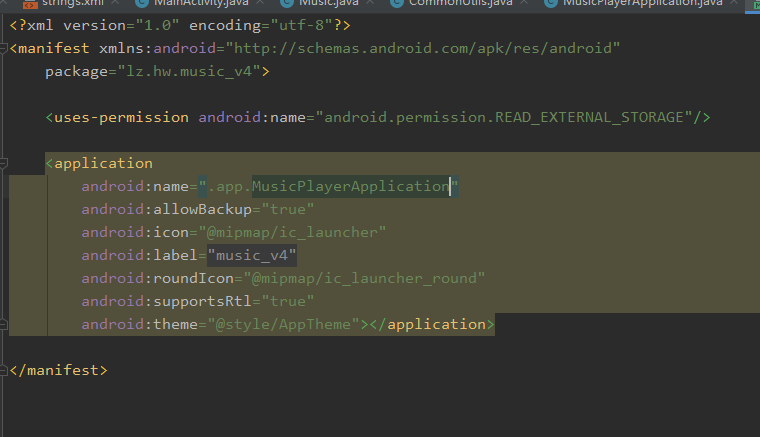Select the MusicPlayerApplication.java tab

[x=642, y=3]
